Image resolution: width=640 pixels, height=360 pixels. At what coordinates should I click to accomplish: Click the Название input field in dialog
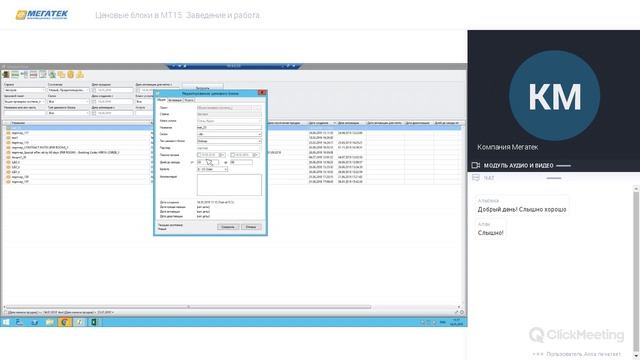click(229, 128)
